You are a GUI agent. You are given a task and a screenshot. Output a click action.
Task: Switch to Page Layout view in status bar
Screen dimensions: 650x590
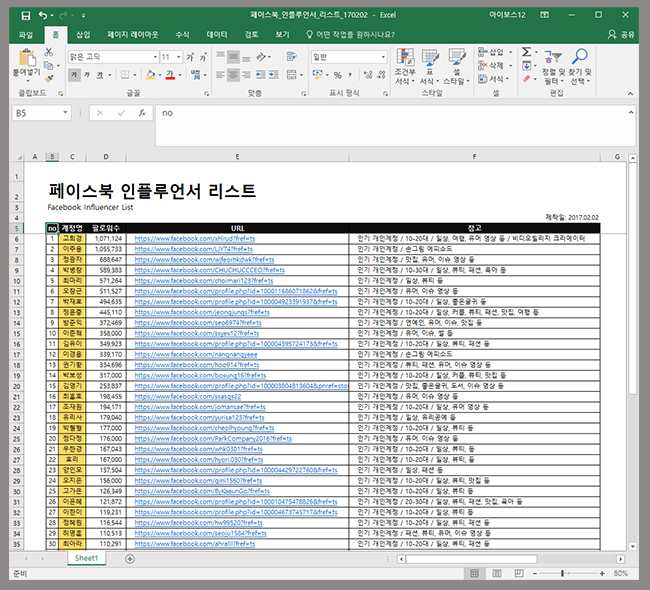[497, 573]
